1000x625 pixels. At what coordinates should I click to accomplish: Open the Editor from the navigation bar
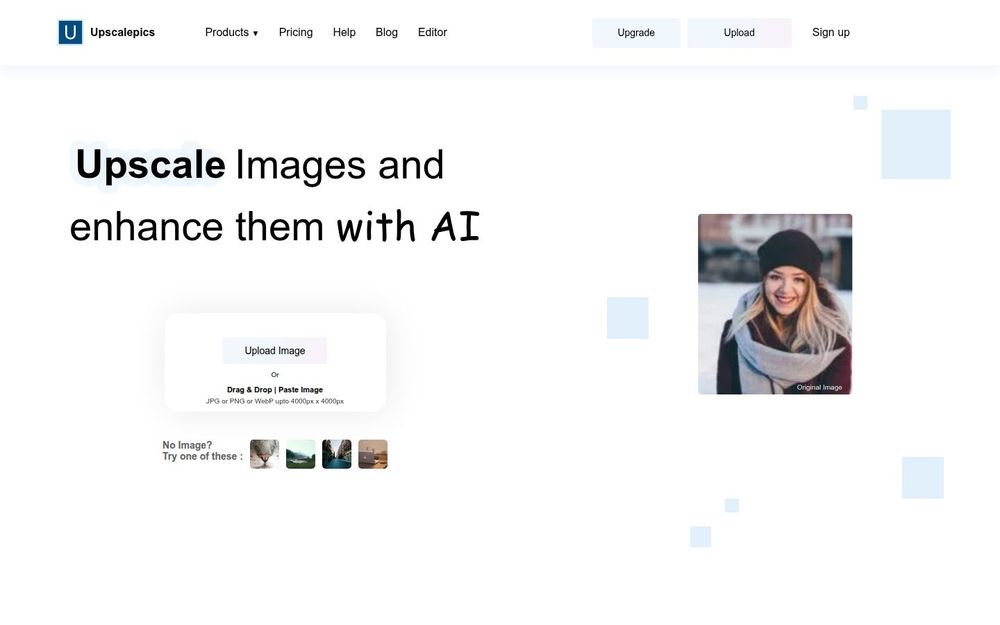432,31
